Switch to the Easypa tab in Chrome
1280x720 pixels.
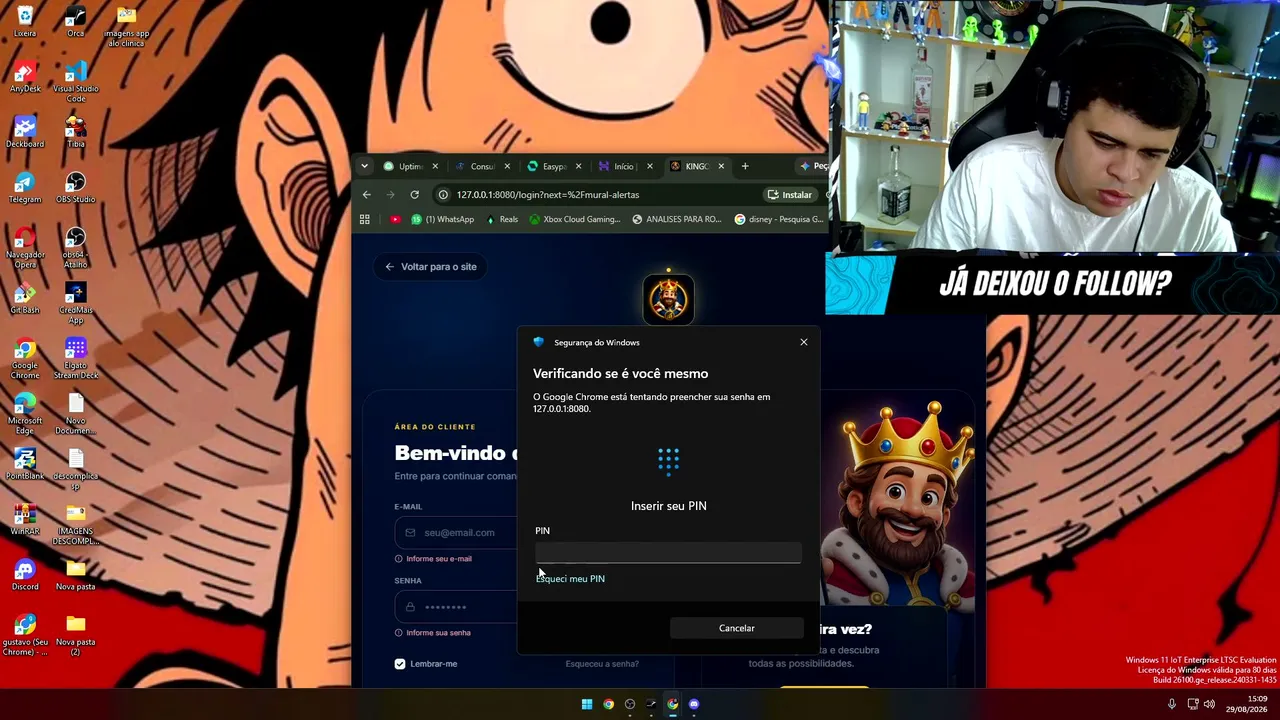click(x=554, y=166)
